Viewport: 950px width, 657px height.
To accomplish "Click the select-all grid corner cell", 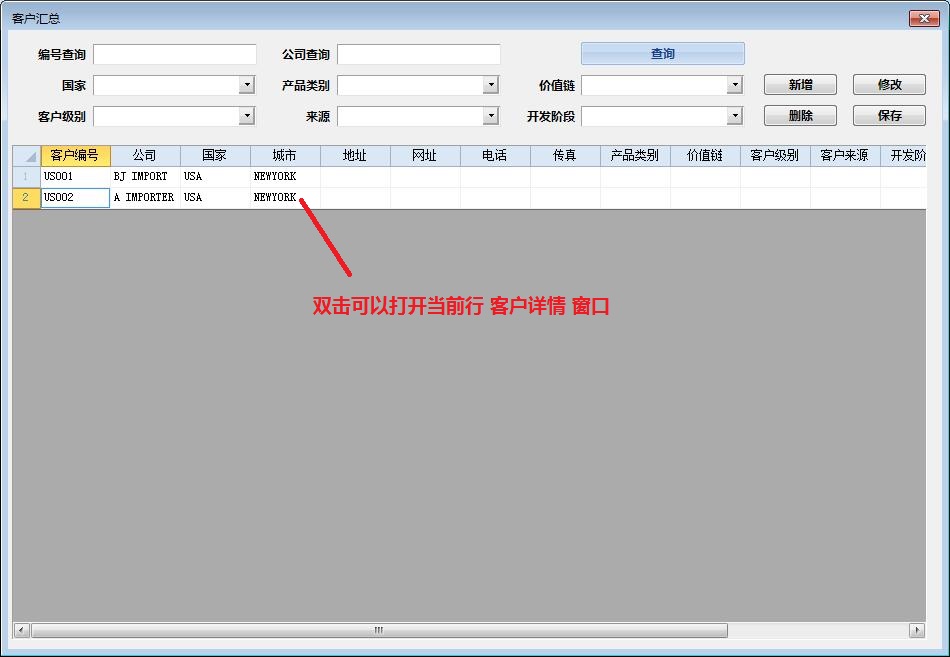I will click(27, 156).
